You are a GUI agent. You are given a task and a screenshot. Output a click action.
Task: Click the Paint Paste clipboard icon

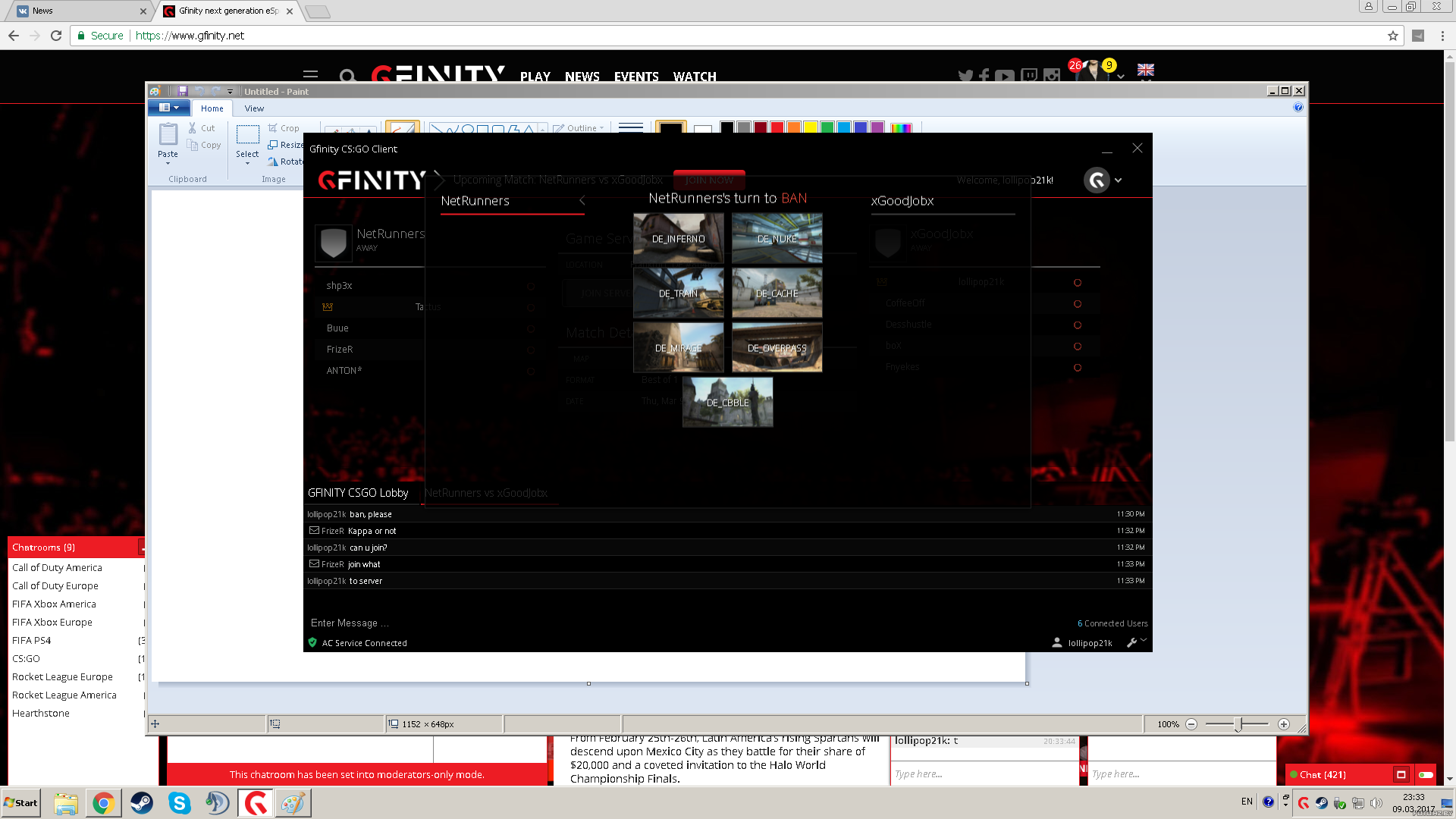click(168, 135)
